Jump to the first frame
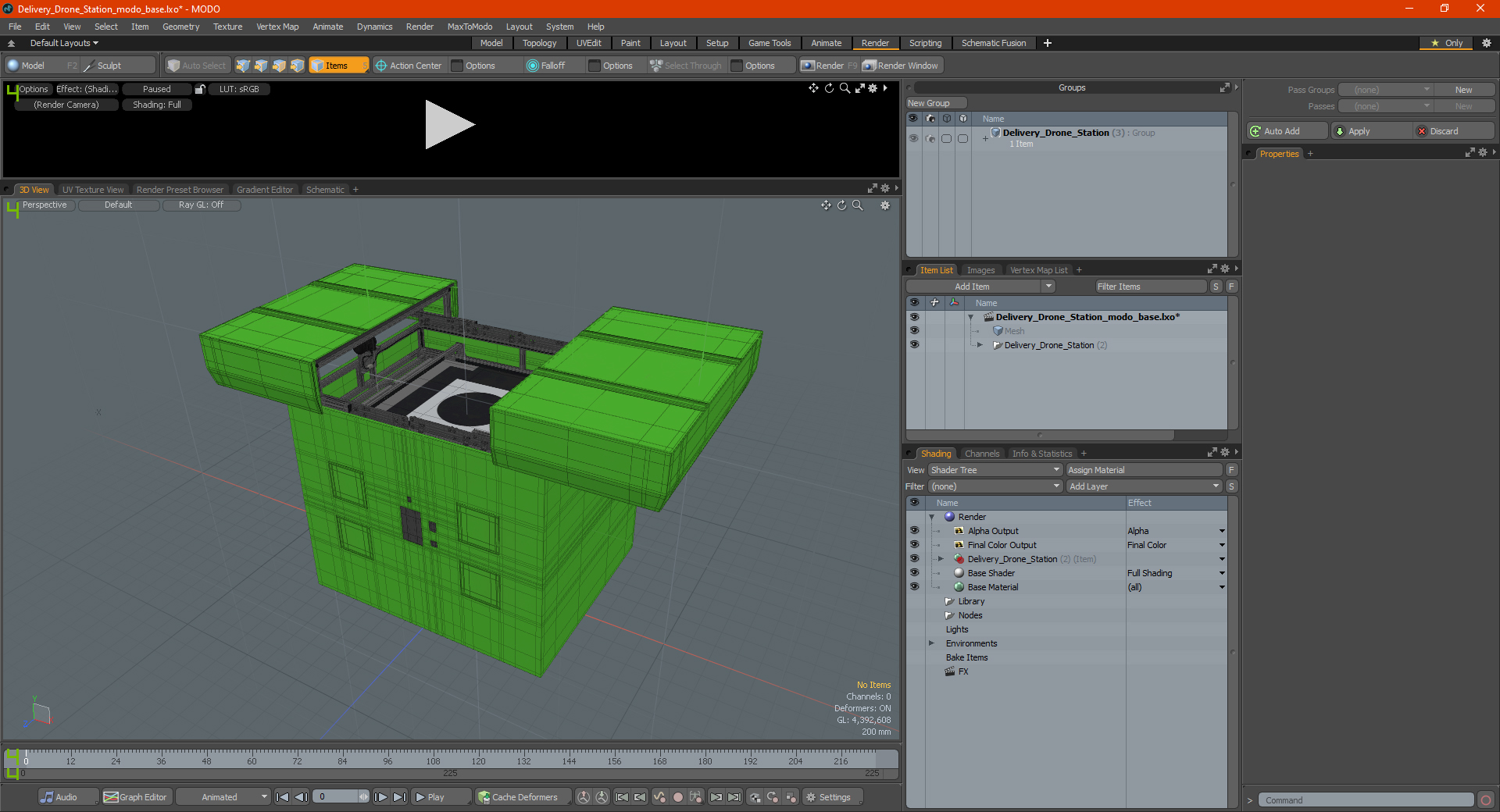Image resolution: width=1500 pixels, height=812 pixels. 283,797
